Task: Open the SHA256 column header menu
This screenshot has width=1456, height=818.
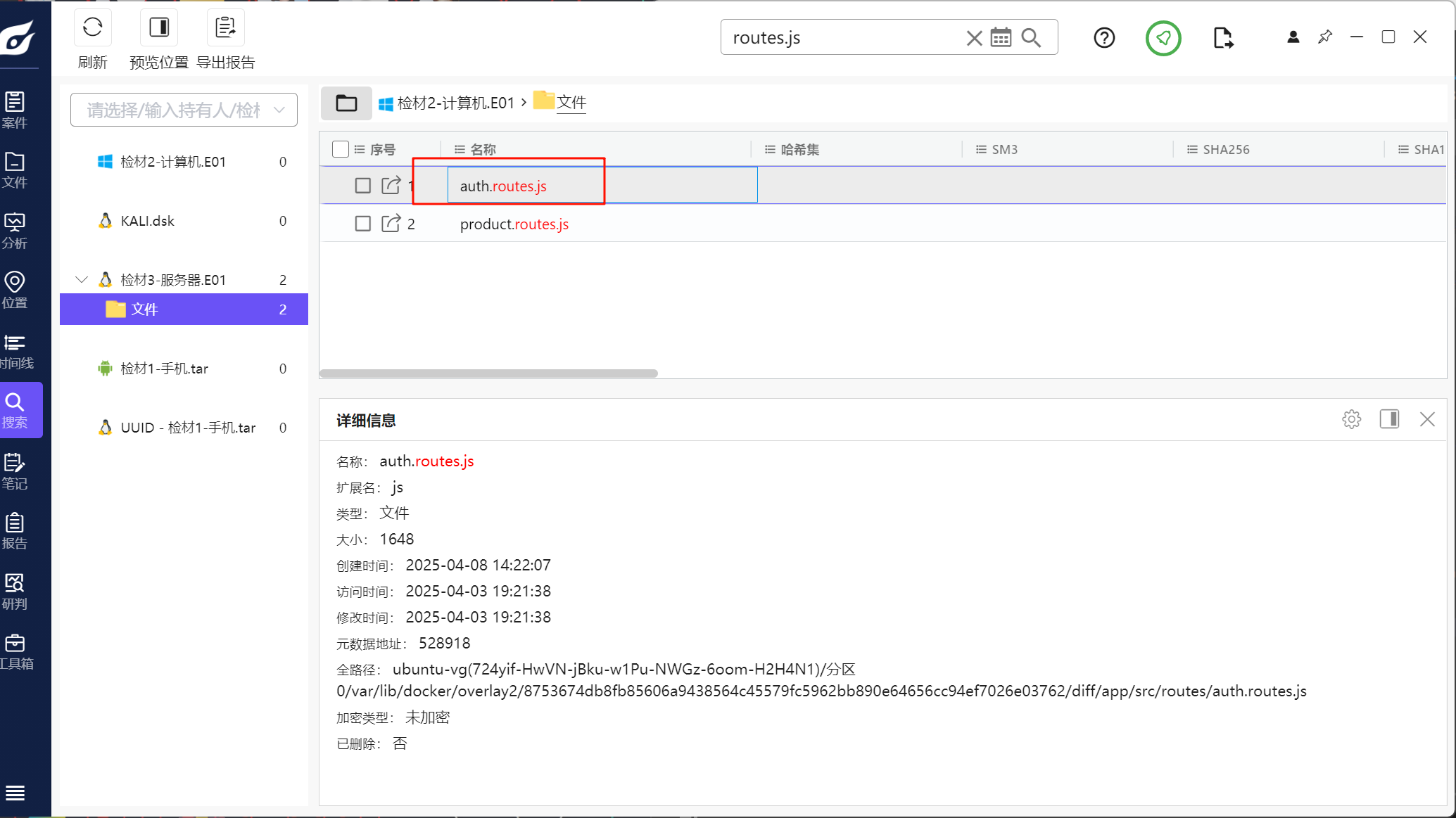Action: point(1191,149)
